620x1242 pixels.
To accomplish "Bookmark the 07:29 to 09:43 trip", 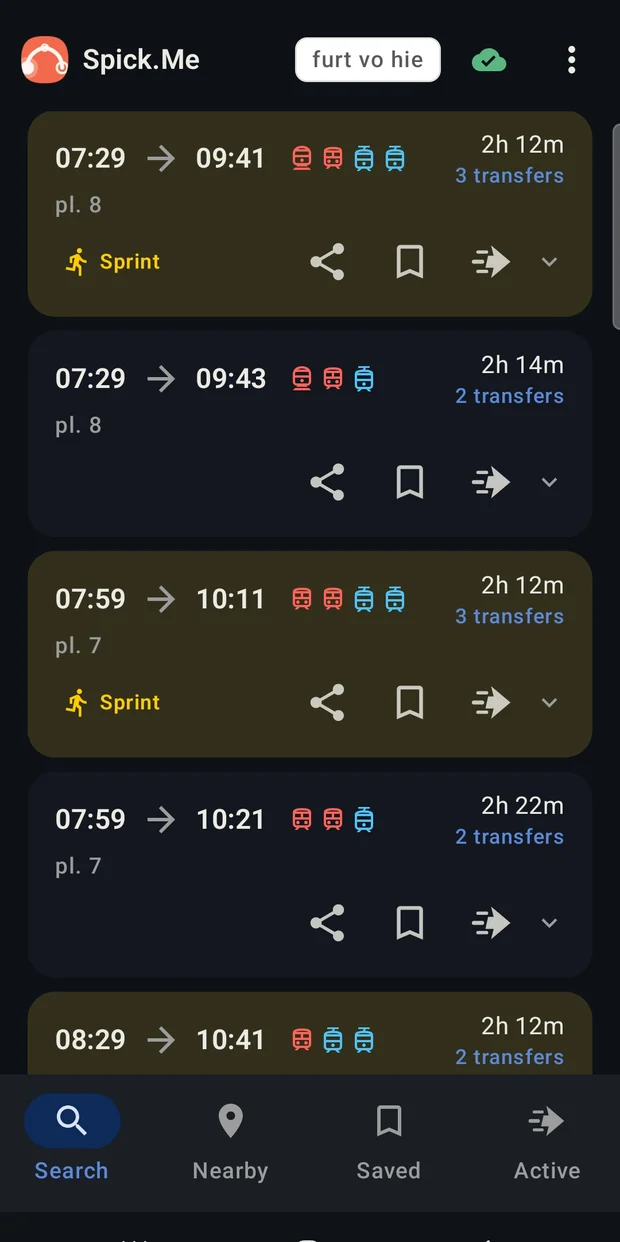I will pyautogui.click(x=410, y=482).
